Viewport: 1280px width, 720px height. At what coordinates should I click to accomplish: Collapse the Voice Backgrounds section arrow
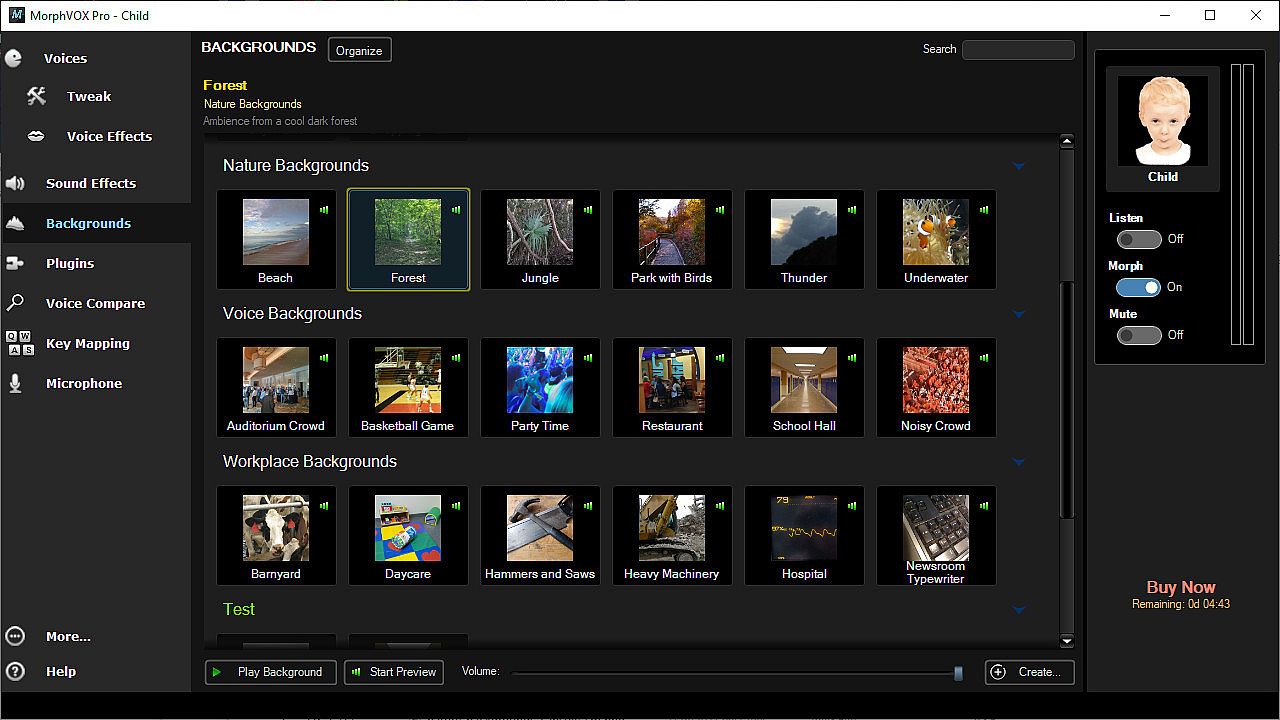[x=1018, y=314]
